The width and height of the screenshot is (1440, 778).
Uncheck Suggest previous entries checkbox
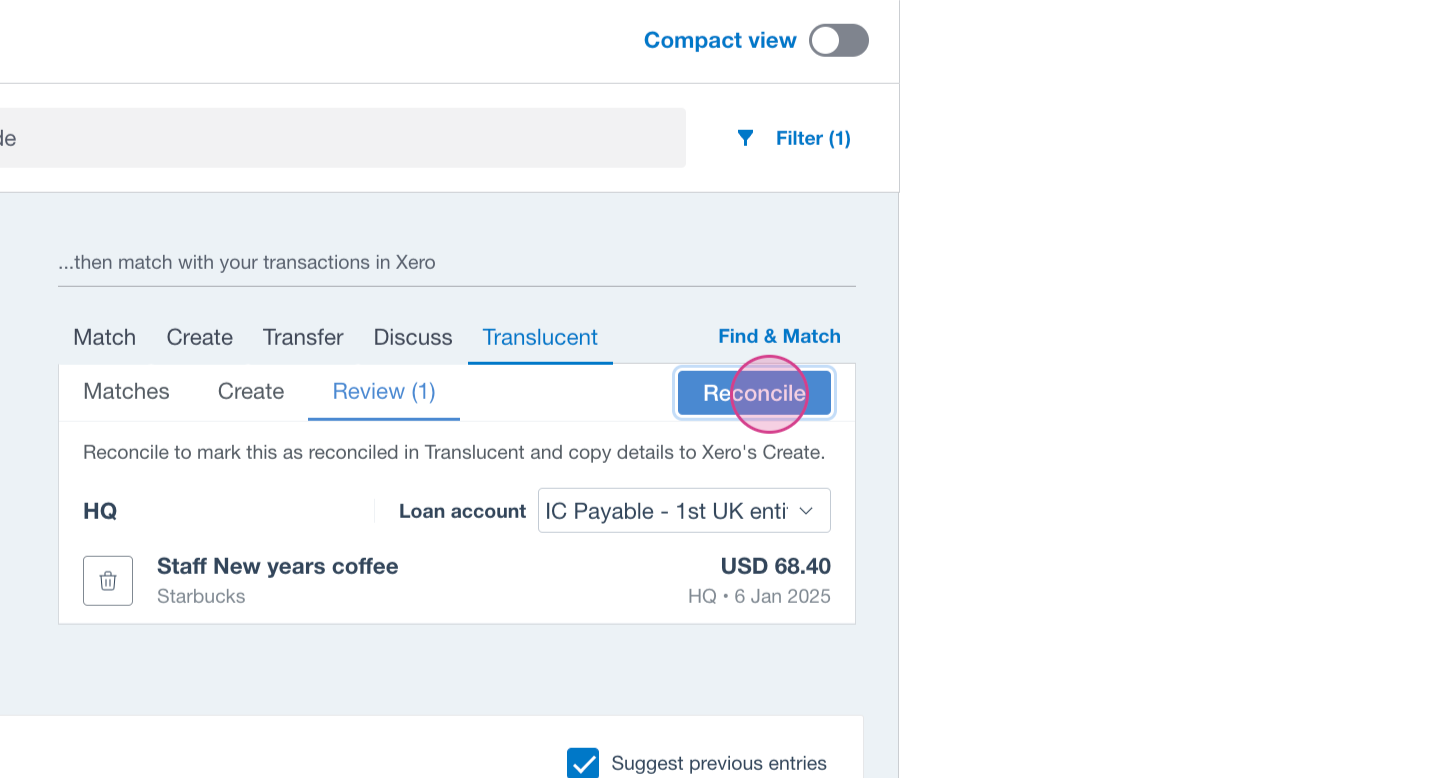[583, 763]
